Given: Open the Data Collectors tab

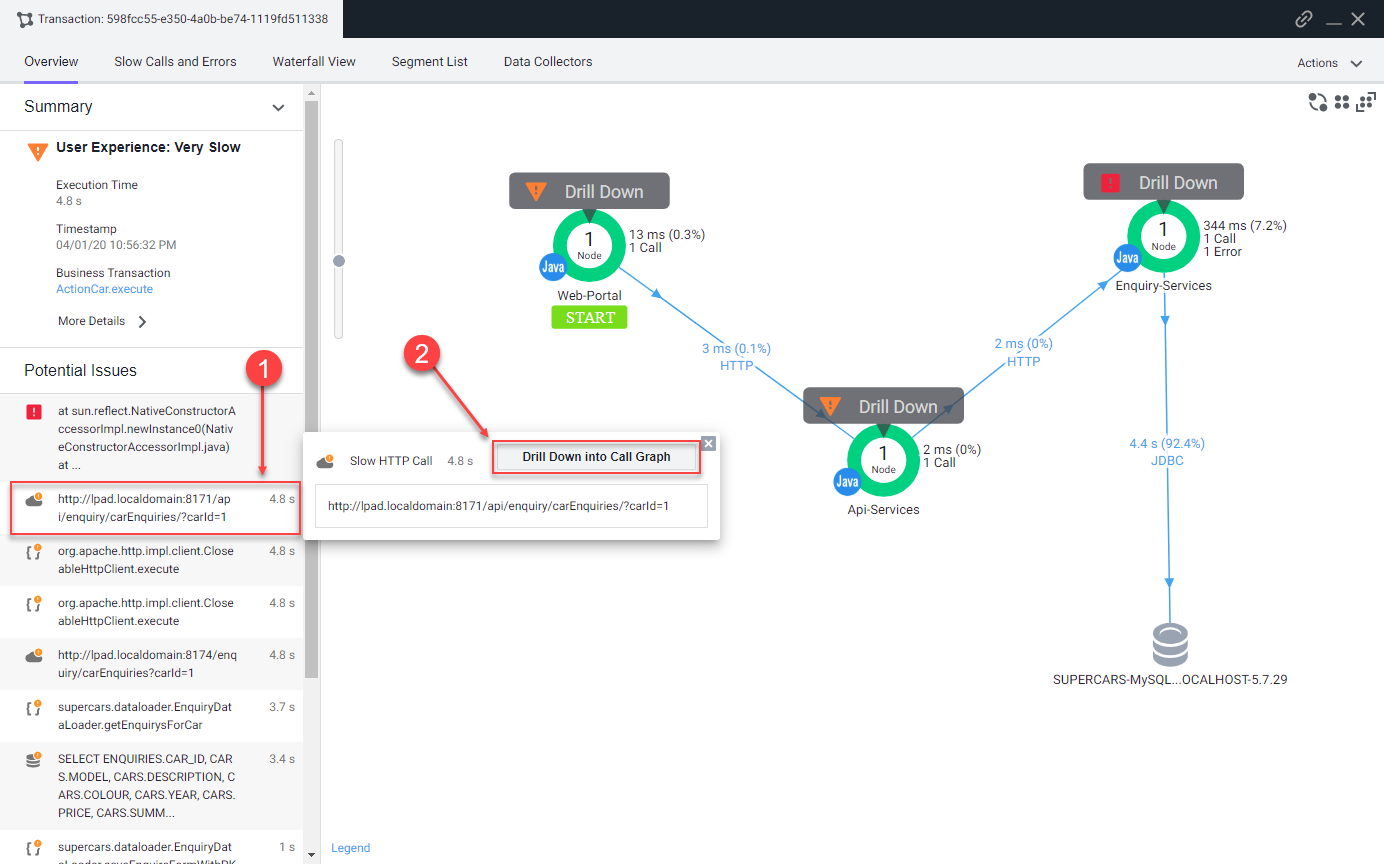Looking at the screenshot, I should click(x=548, y=62).
